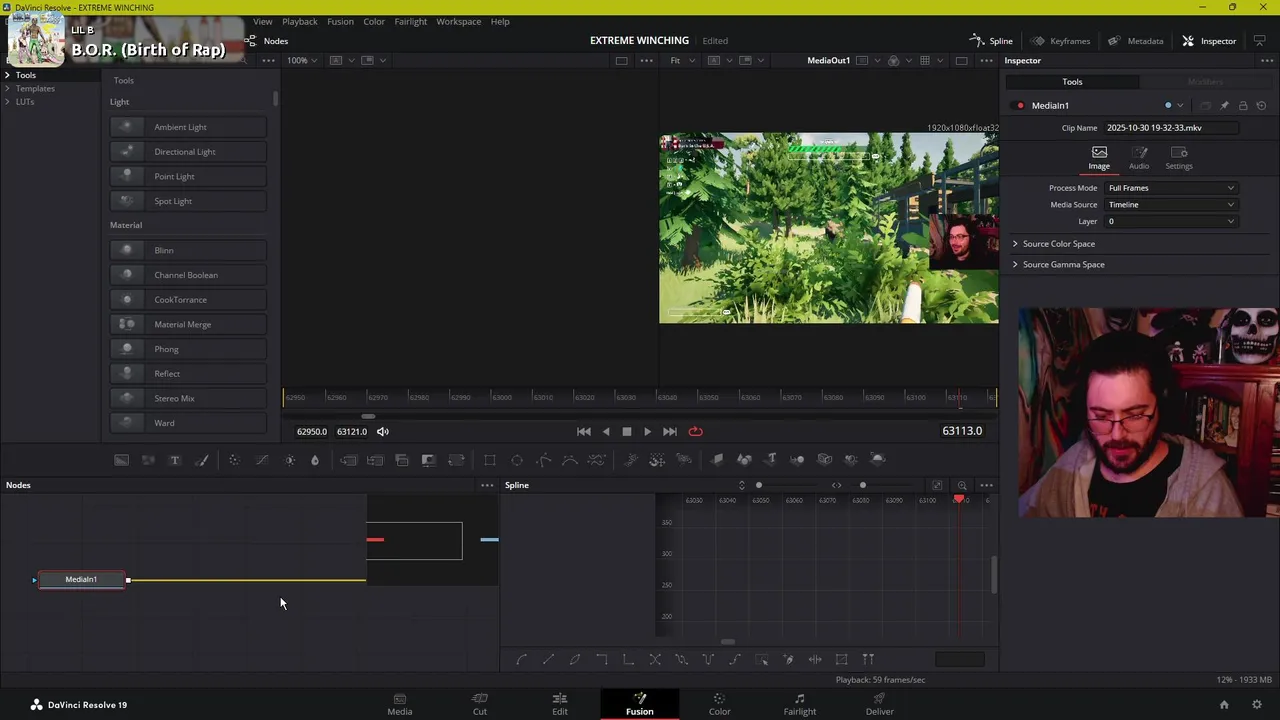Screen dimensions: 1280x720
Task: Expand the Templates tree item
Action: click(7, 89)
